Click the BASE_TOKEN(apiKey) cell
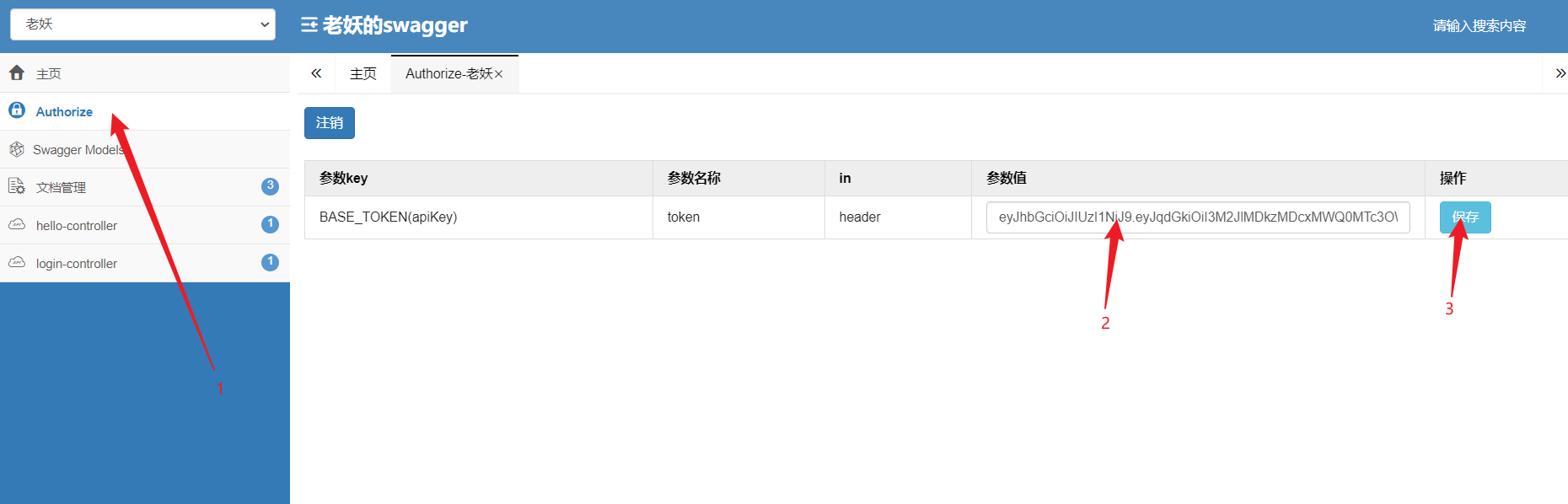1568x504 pixels. (479, 217)
